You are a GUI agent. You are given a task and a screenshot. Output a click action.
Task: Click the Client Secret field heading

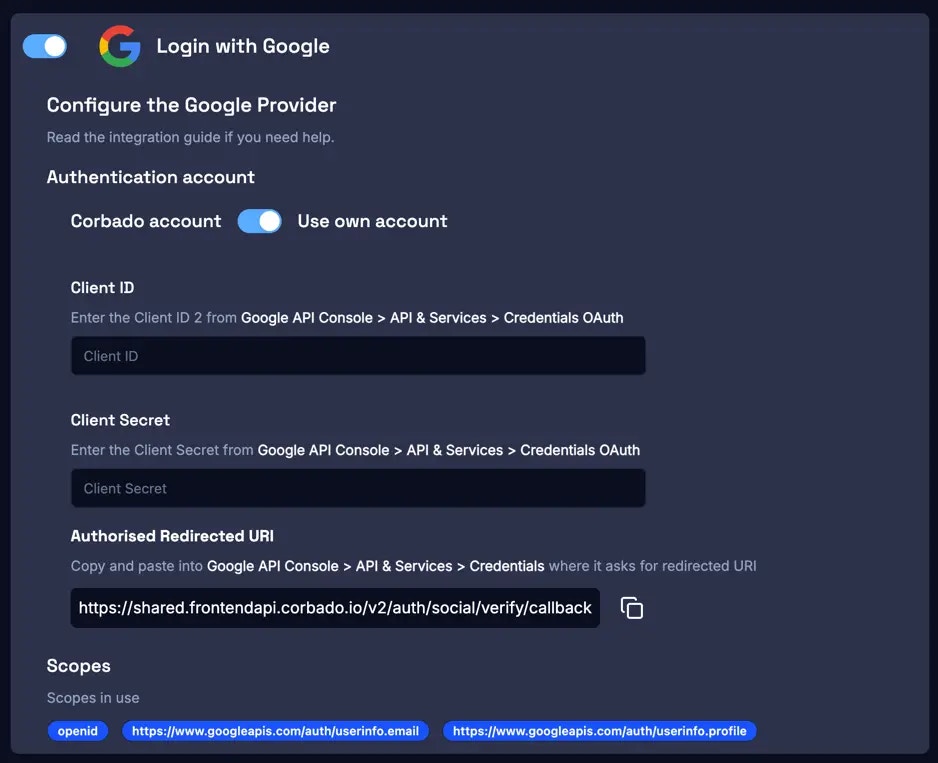pyautogui.click(x=120, y=420)
